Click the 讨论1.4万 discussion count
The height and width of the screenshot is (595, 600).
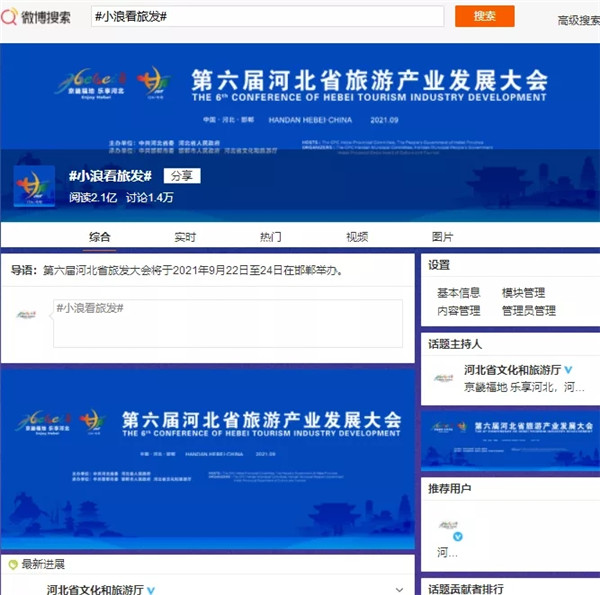click(150, 197)
